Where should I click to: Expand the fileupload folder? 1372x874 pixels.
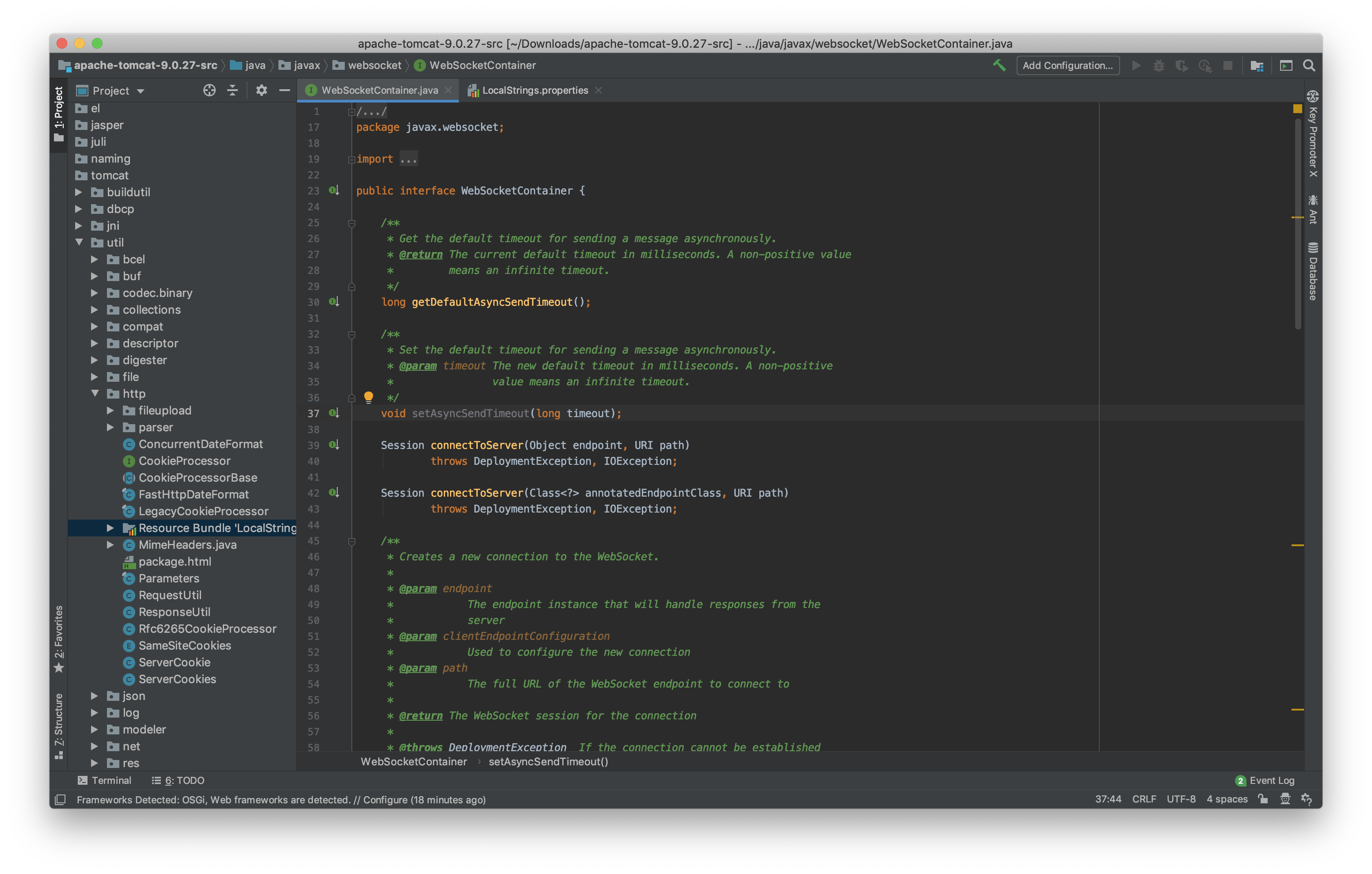[x=111, y=410]
